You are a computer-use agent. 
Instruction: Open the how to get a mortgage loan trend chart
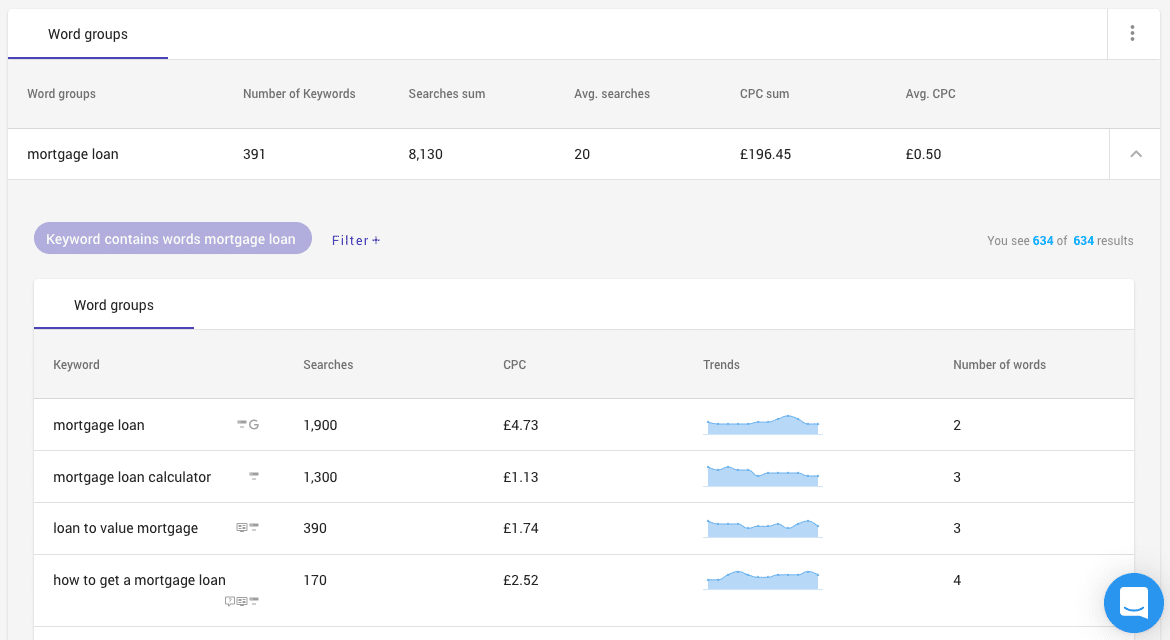[763, 580]
